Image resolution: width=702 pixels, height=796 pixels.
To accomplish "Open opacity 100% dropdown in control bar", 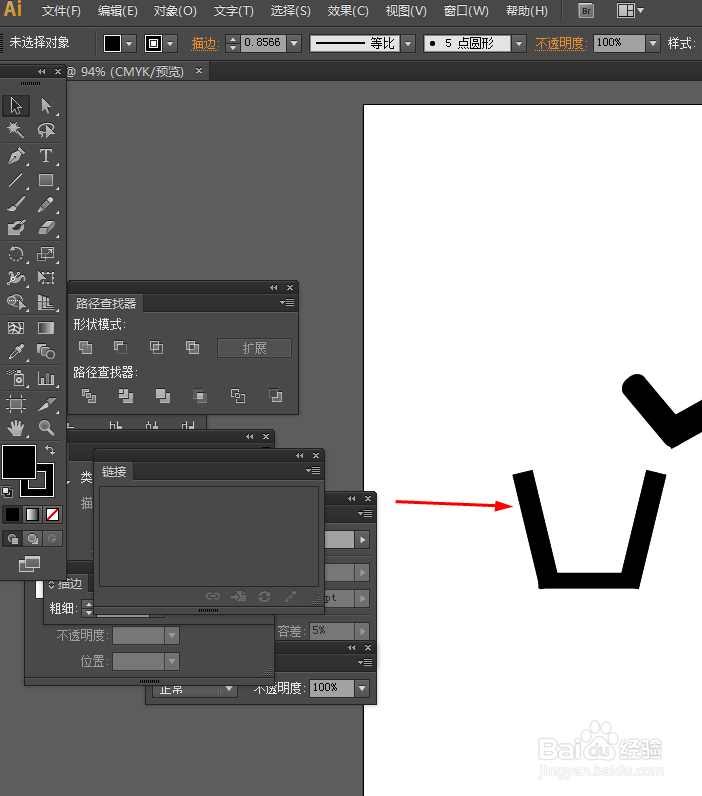I will click(x=653, y=44).
